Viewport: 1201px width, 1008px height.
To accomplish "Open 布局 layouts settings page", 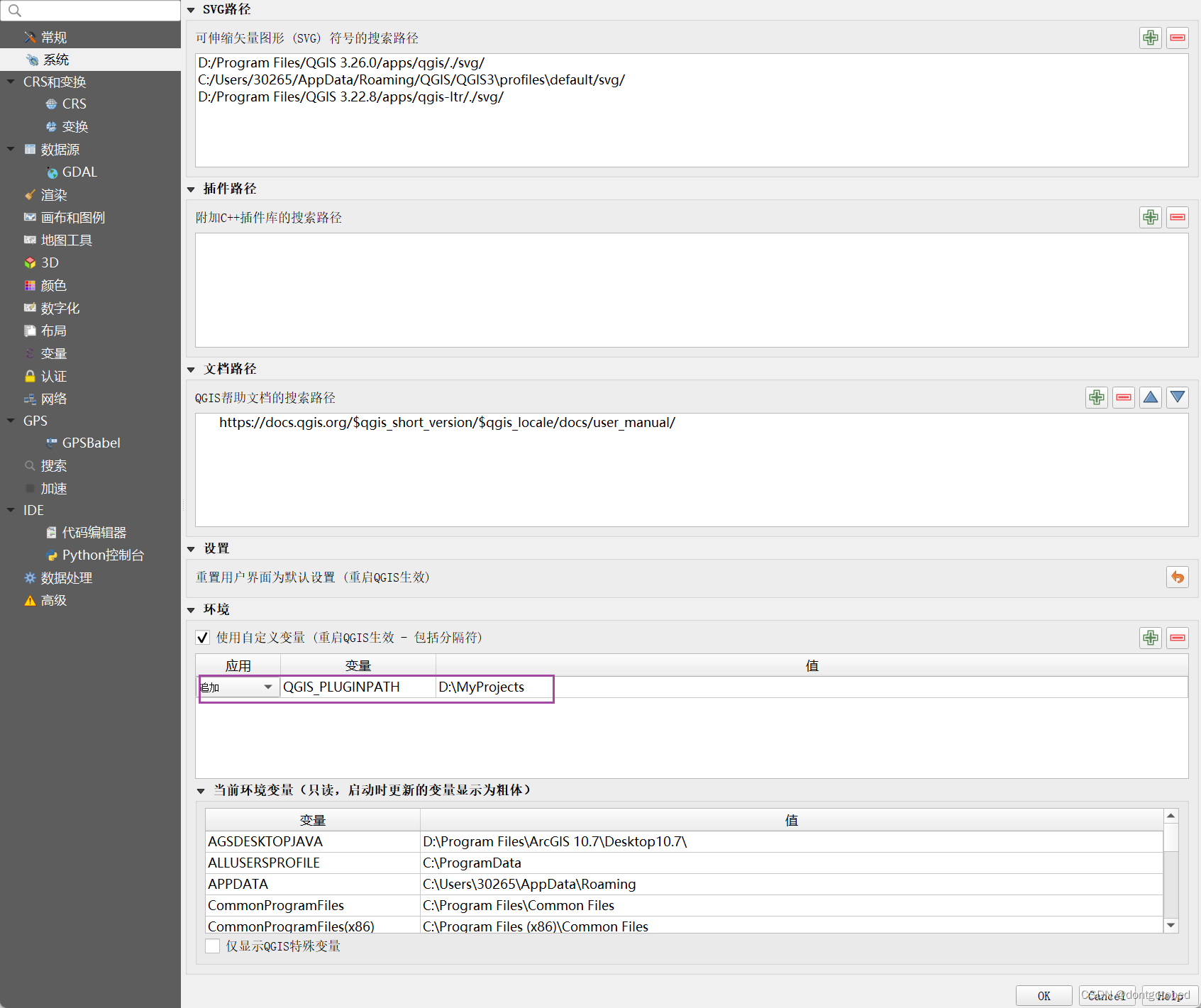I will click(x=54, y=331).
